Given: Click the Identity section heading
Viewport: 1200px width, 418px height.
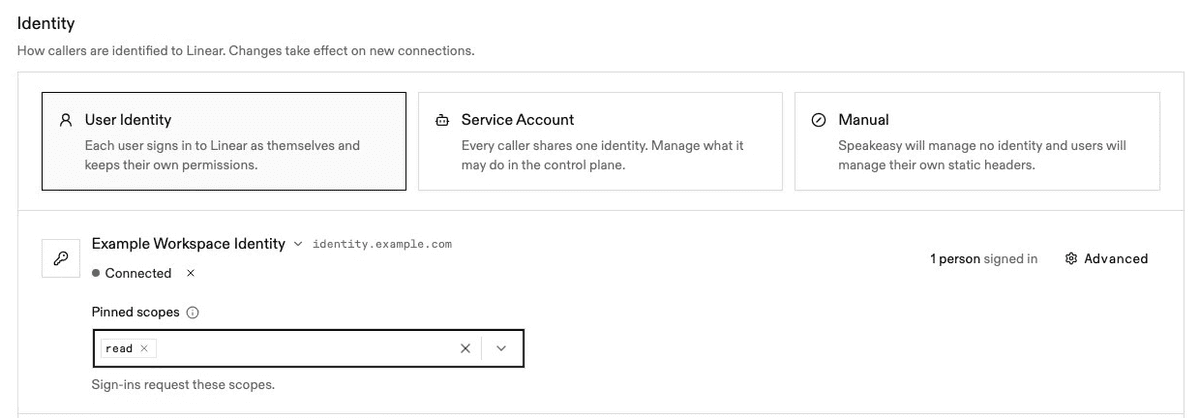Looking at the screenshot, I should 46,23.
